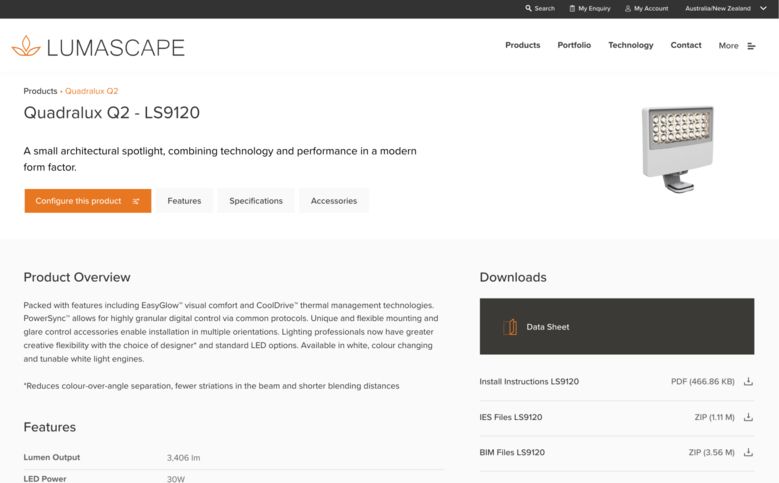Open the Australia/New Zealand region dropdown arrow
Viewport: 779px width, 483px height.
[x=763, y=8]
